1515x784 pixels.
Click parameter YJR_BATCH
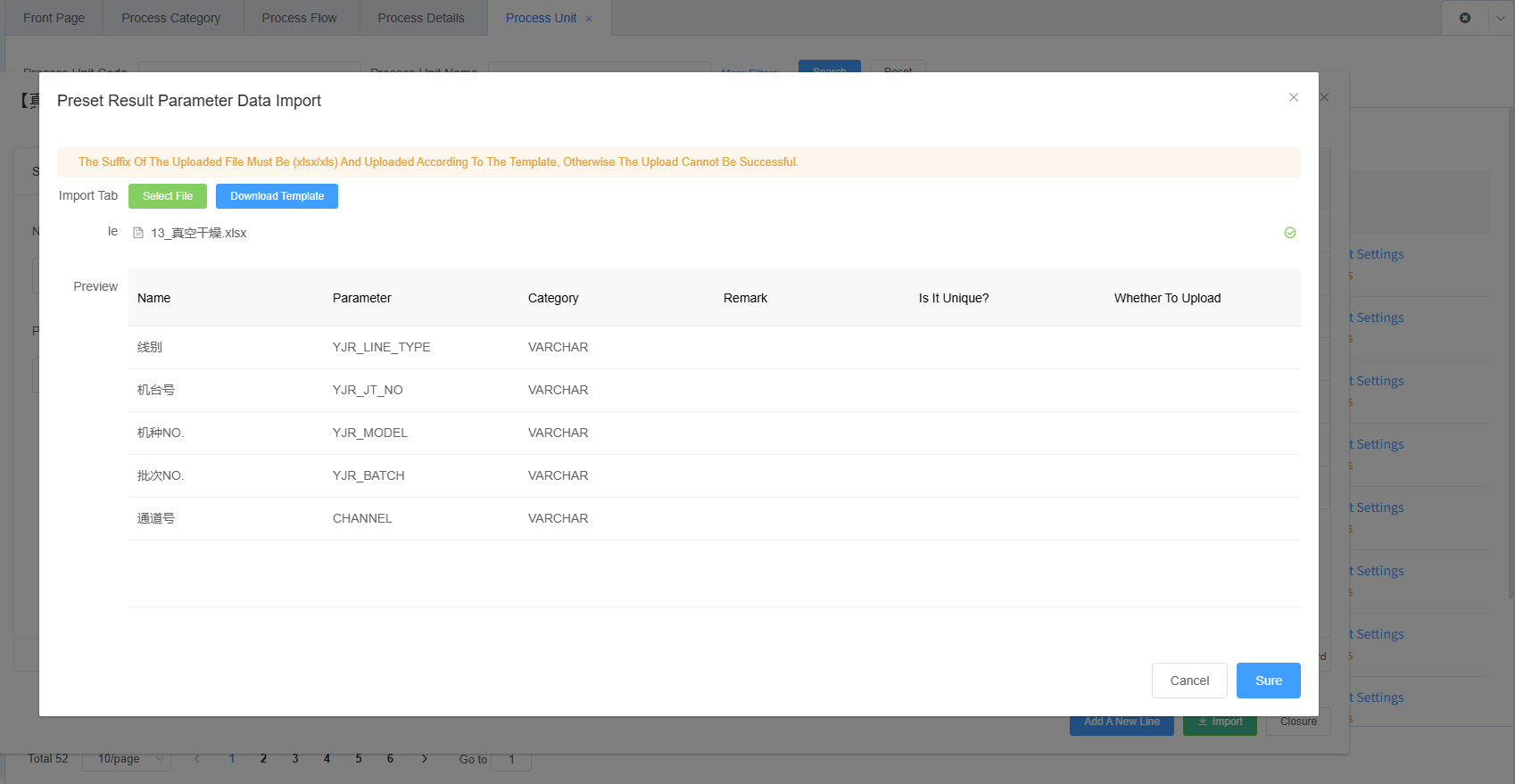368,475
